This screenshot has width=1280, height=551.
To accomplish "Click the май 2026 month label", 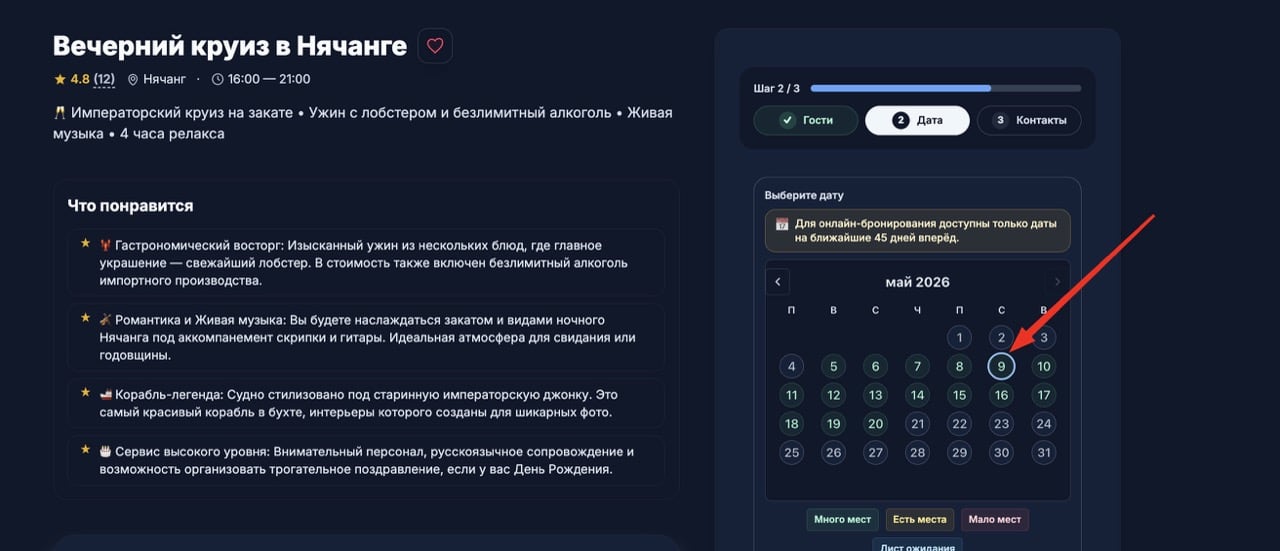I will [x=918, y=282].
